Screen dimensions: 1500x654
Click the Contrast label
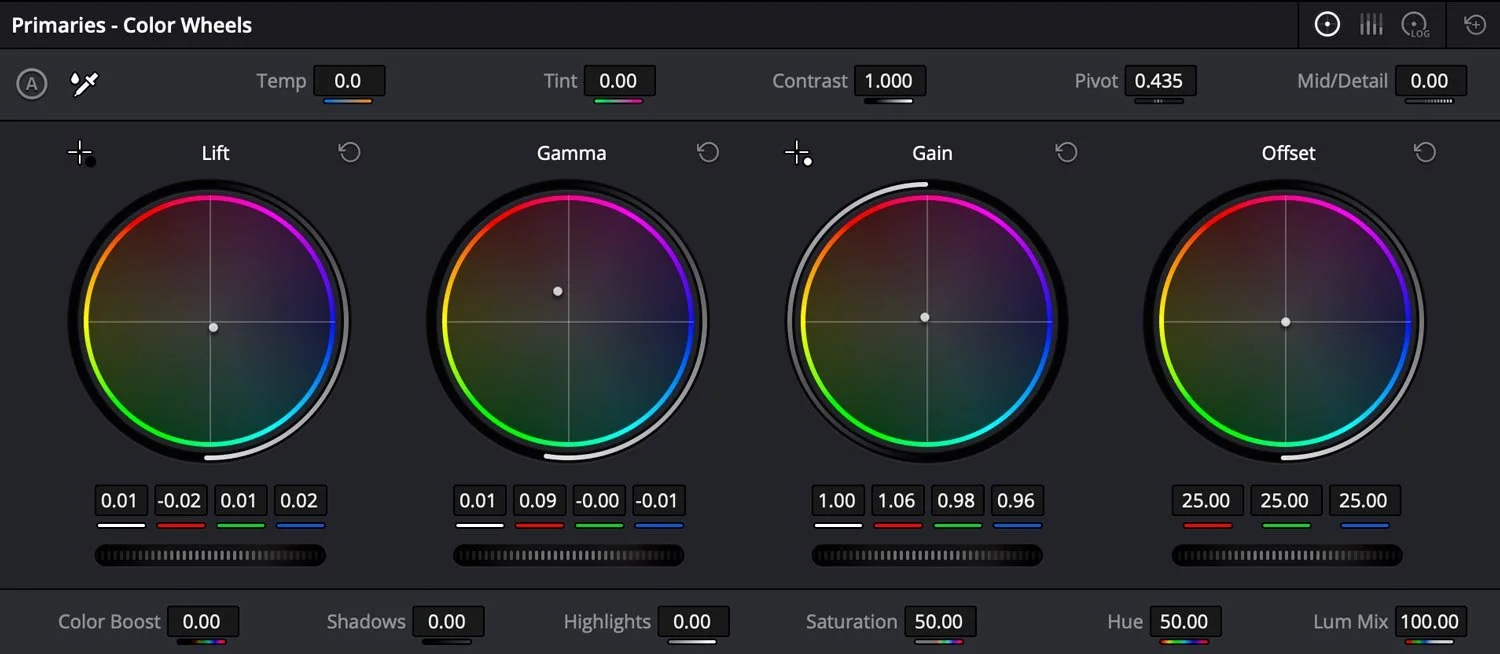810,81
